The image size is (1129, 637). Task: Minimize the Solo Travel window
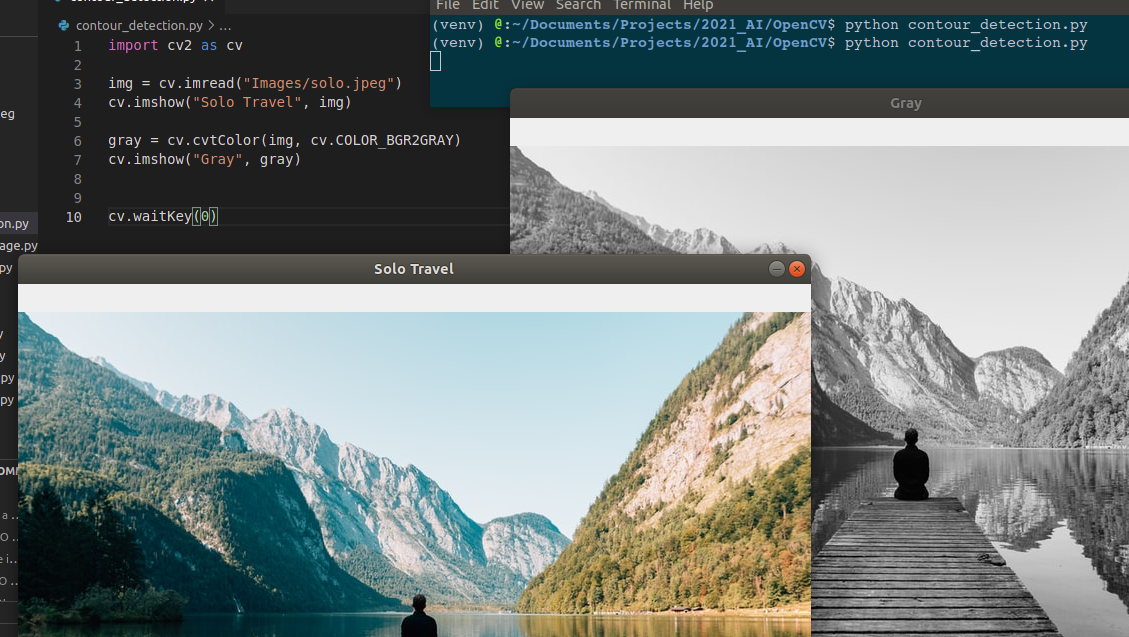(776, 268)
